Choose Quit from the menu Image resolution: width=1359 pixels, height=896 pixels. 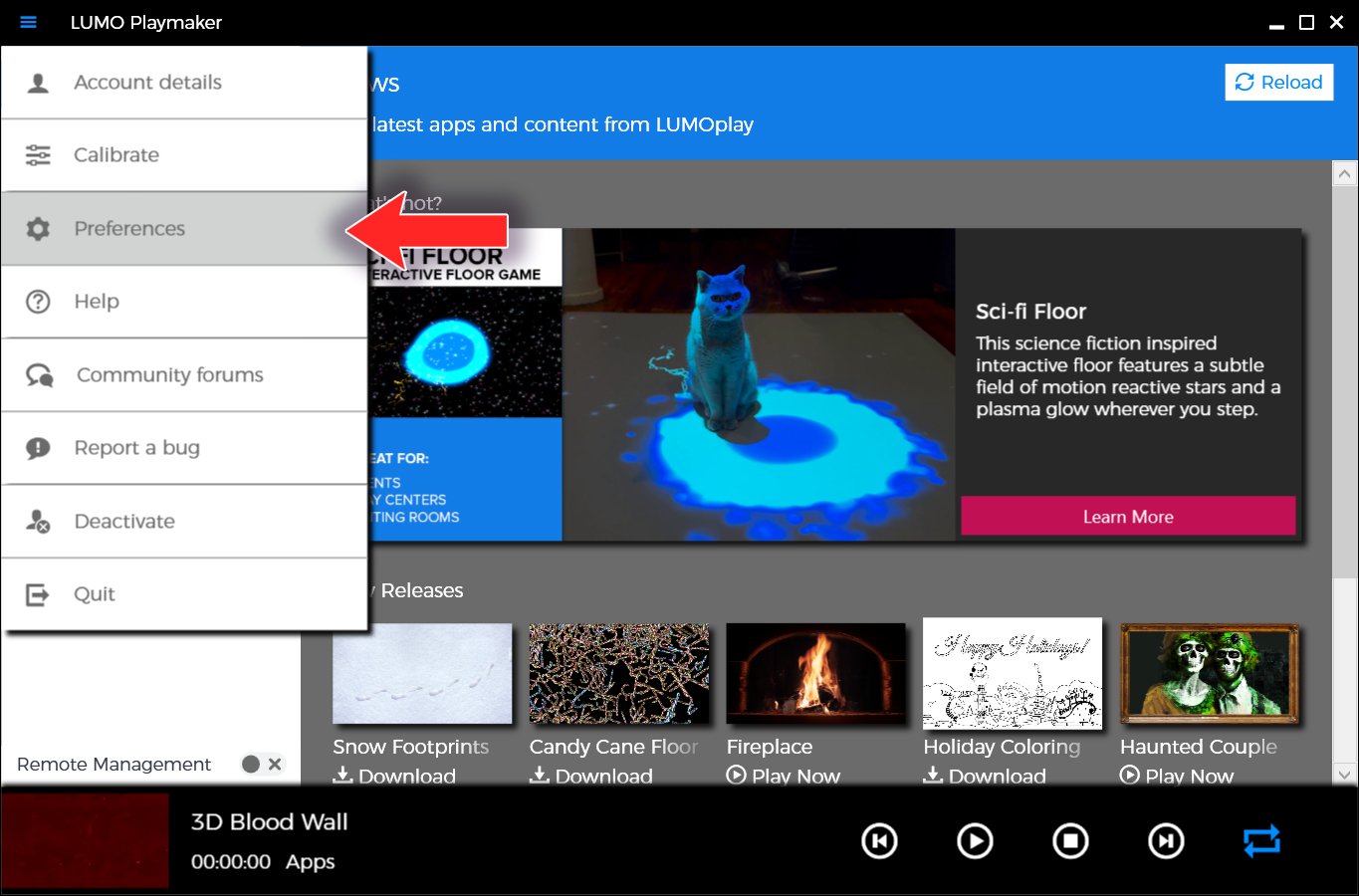(184, 594)
